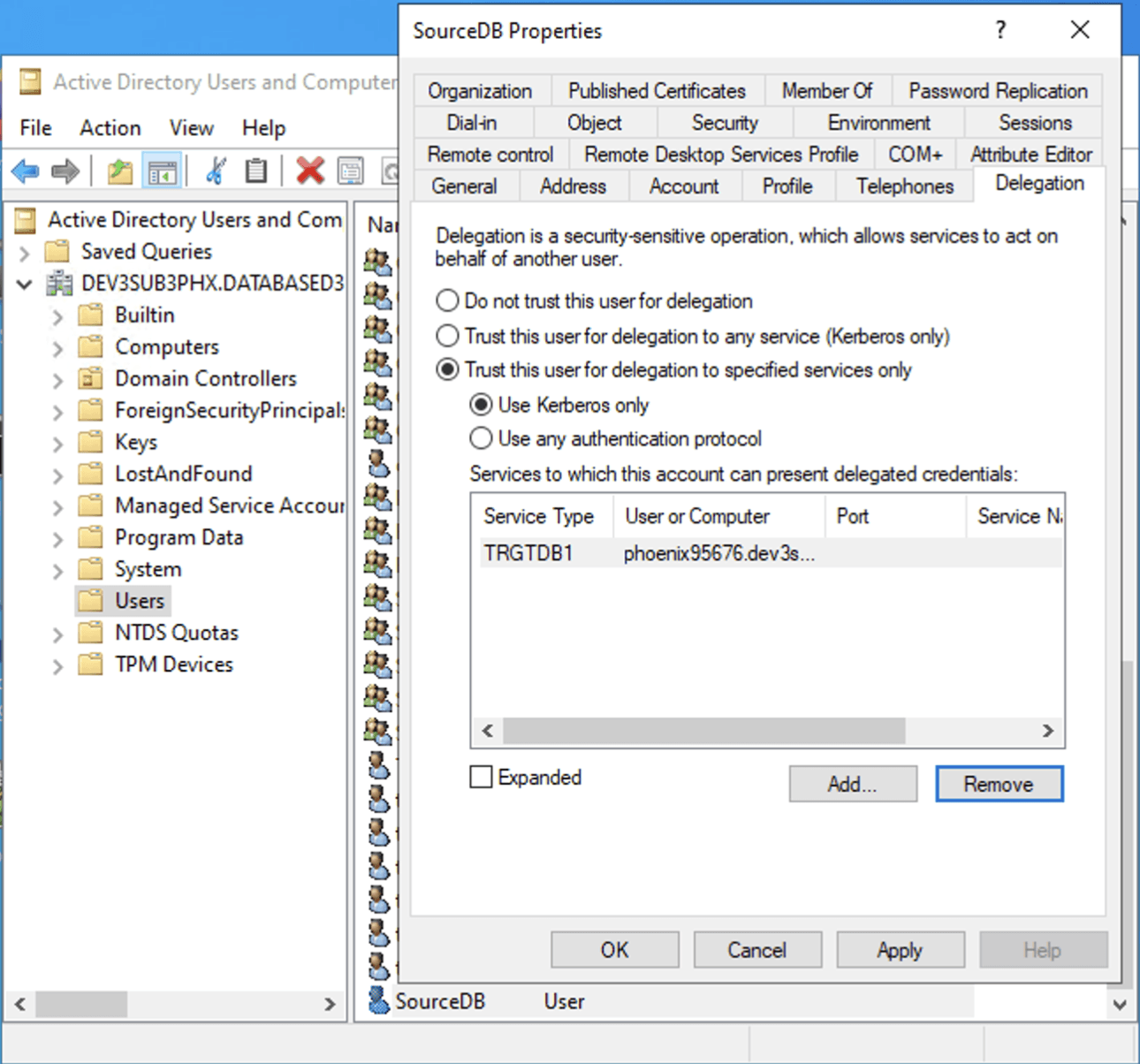Choose Do not trust this user for delegation

pos(447,300)
